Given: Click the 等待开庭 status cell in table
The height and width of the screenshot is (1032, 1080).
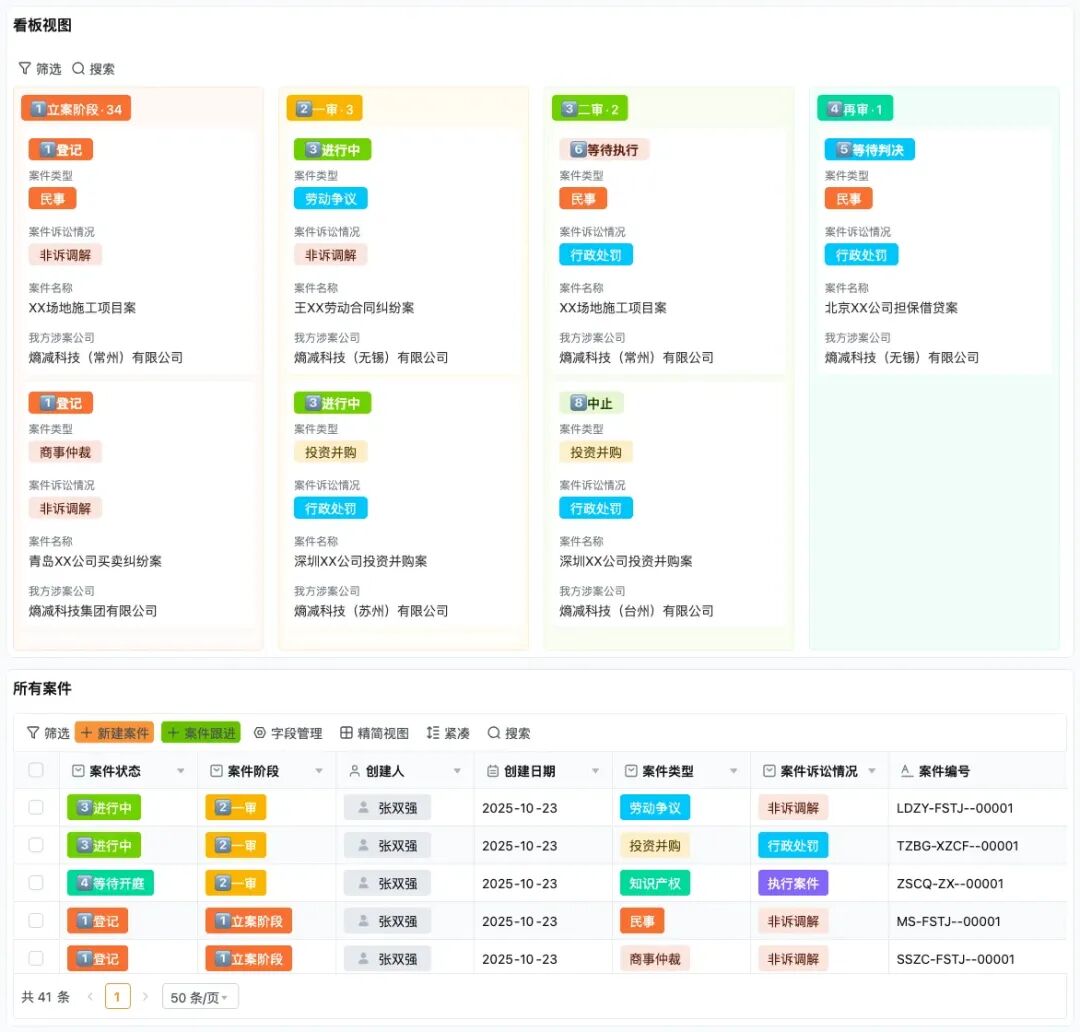Looking at the screenshot, I should pyautogui.click(x=110, y=883).
